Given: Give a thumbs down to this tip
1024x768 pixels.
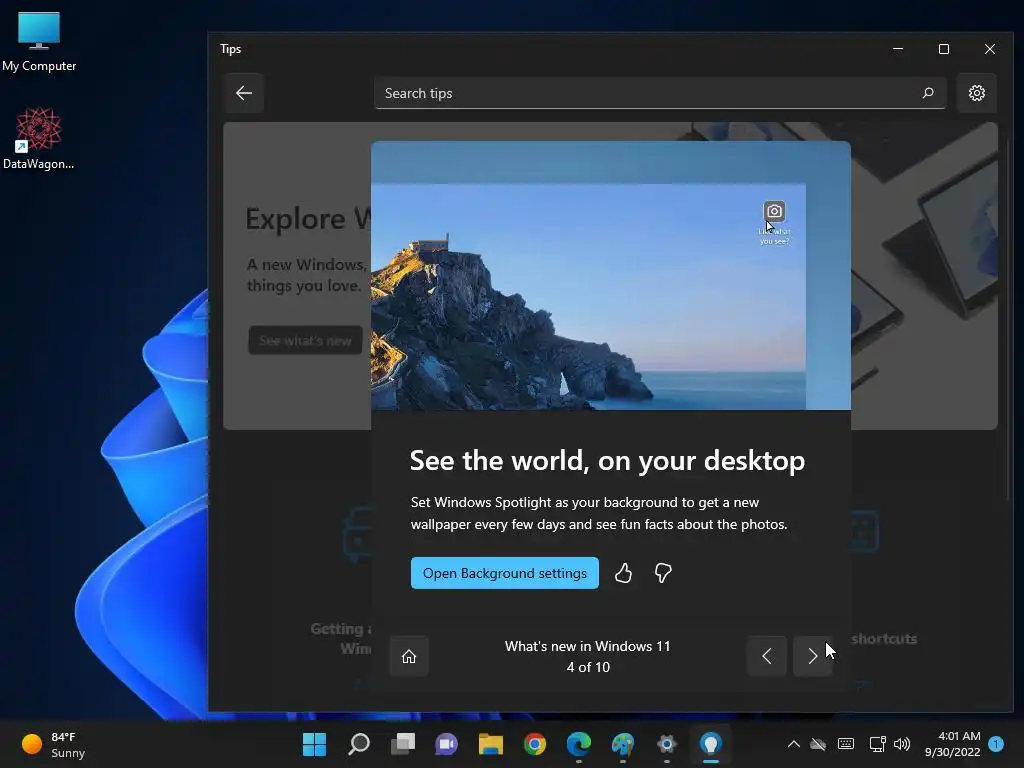Looking at the screenshot, I should click(x=663, y=573).
